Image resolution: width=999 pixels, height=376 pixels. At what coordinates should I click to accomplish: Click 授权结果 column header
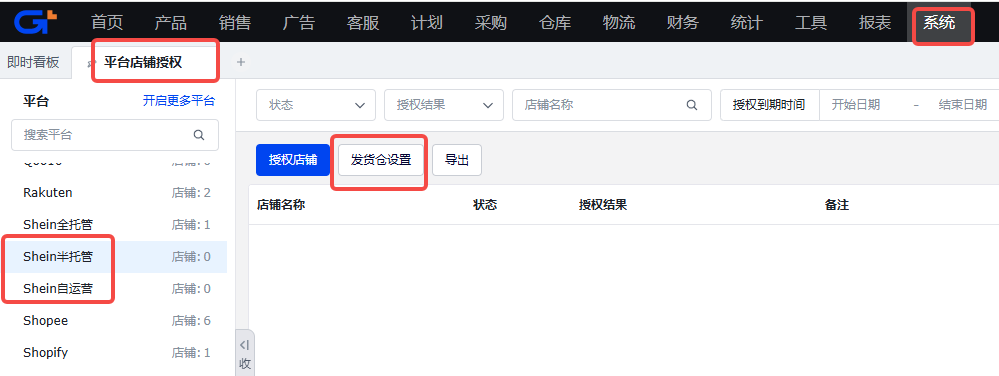point(603,205)
